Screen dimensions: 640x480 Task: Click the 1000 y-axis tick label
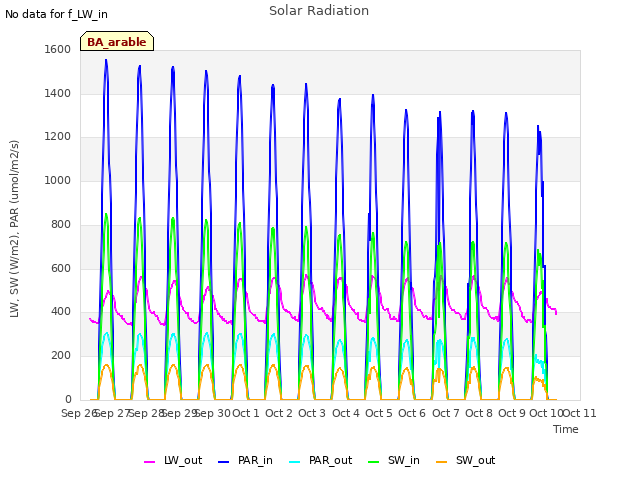[58, 180]
